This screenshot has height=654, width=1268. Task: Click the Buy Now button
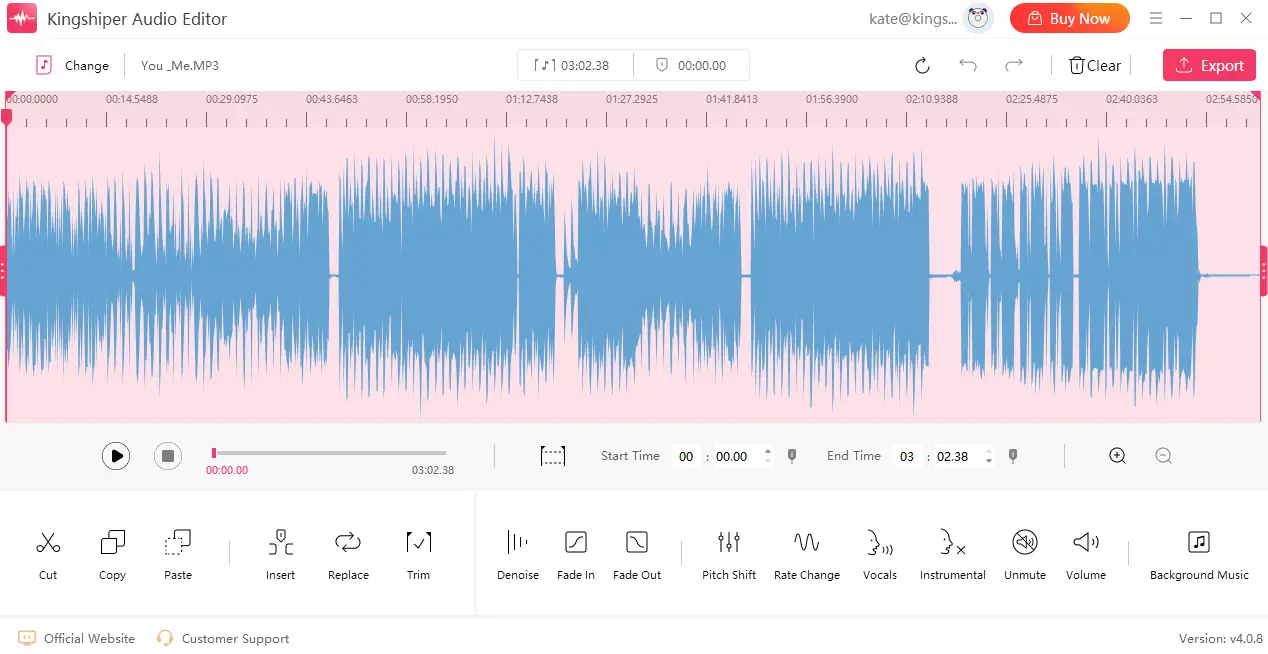pos(1069,18)
